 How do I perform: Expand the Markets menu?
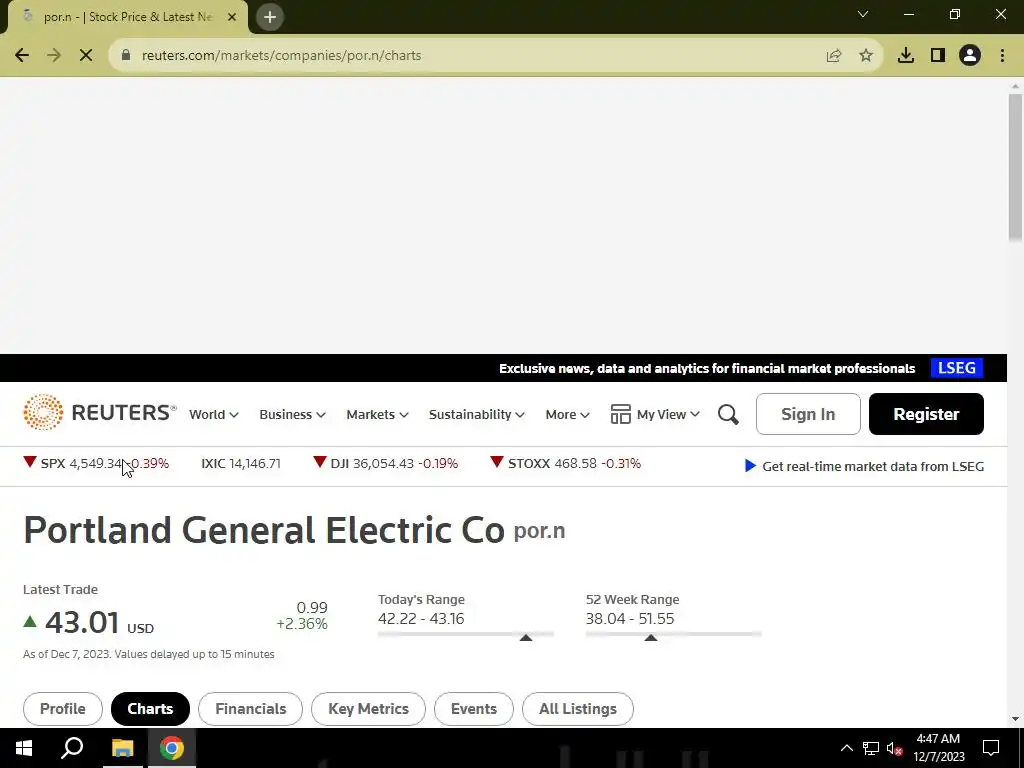coord(377,415)
